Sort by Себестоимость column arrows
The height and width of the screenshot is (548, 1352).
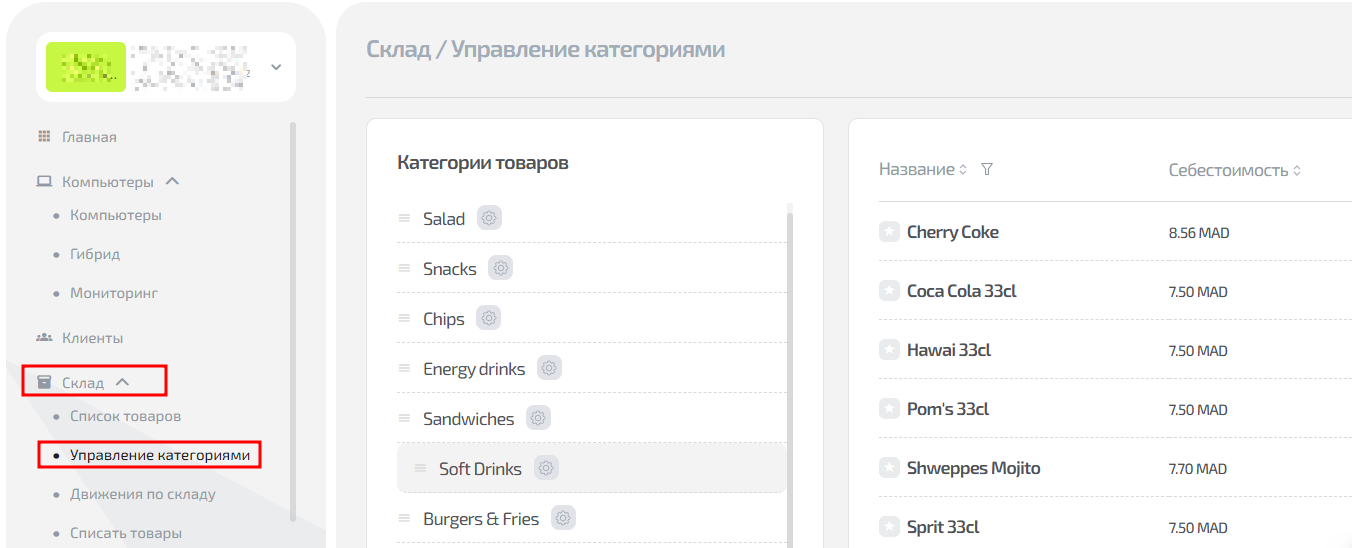pos(1297,171)
